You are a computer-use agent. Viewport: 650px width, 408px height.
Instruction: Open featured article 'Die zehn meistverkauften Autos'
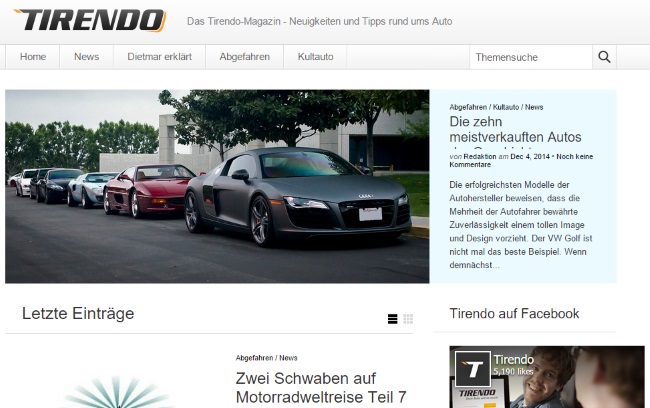[x=515, y=137]
